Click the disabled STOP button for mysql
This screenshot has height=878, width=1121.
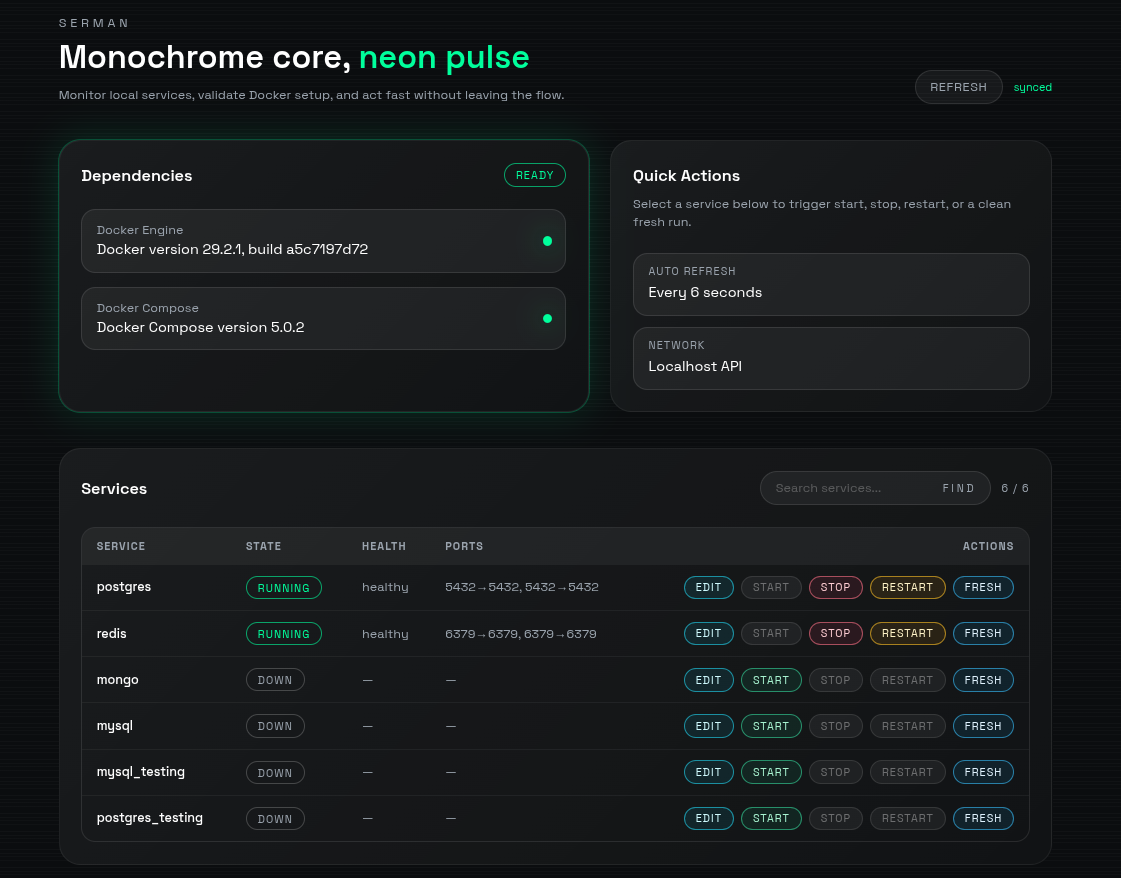835,726
